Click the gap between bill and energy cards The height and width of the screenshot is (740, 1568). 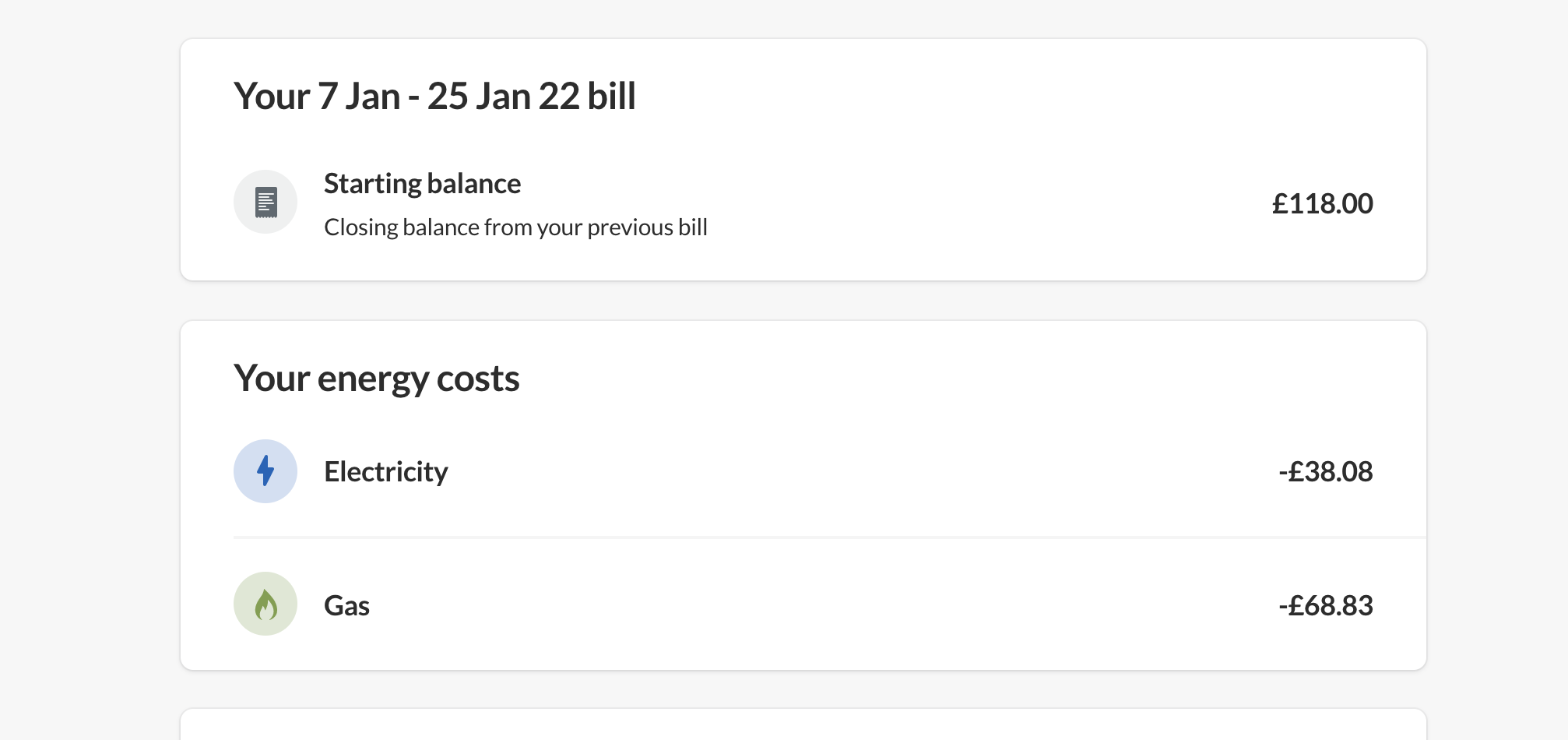(802, 301)
